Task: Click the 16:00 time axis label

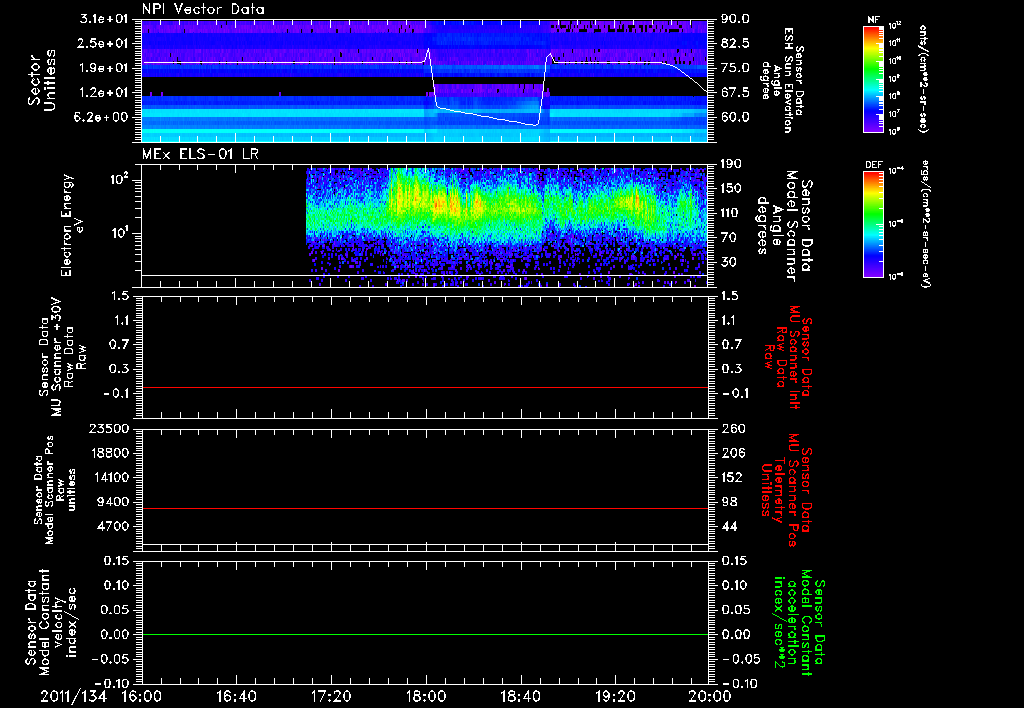Action: point(142,696)
